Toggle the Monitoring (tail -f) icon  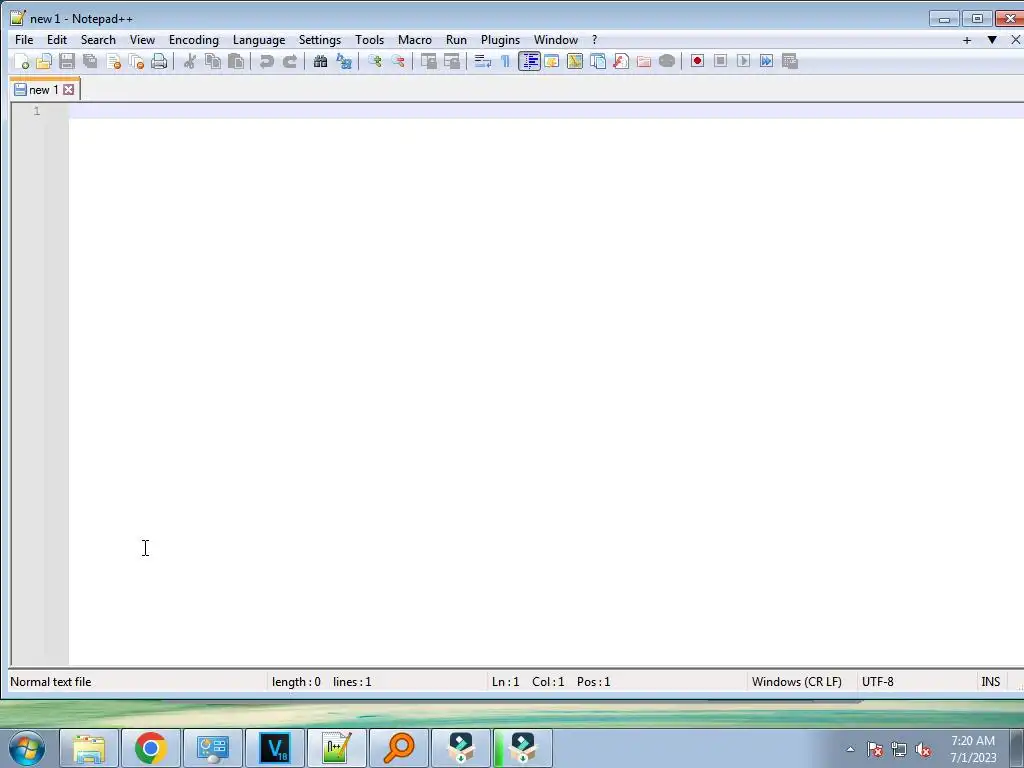pyautogui.click(x=667, y=61)
